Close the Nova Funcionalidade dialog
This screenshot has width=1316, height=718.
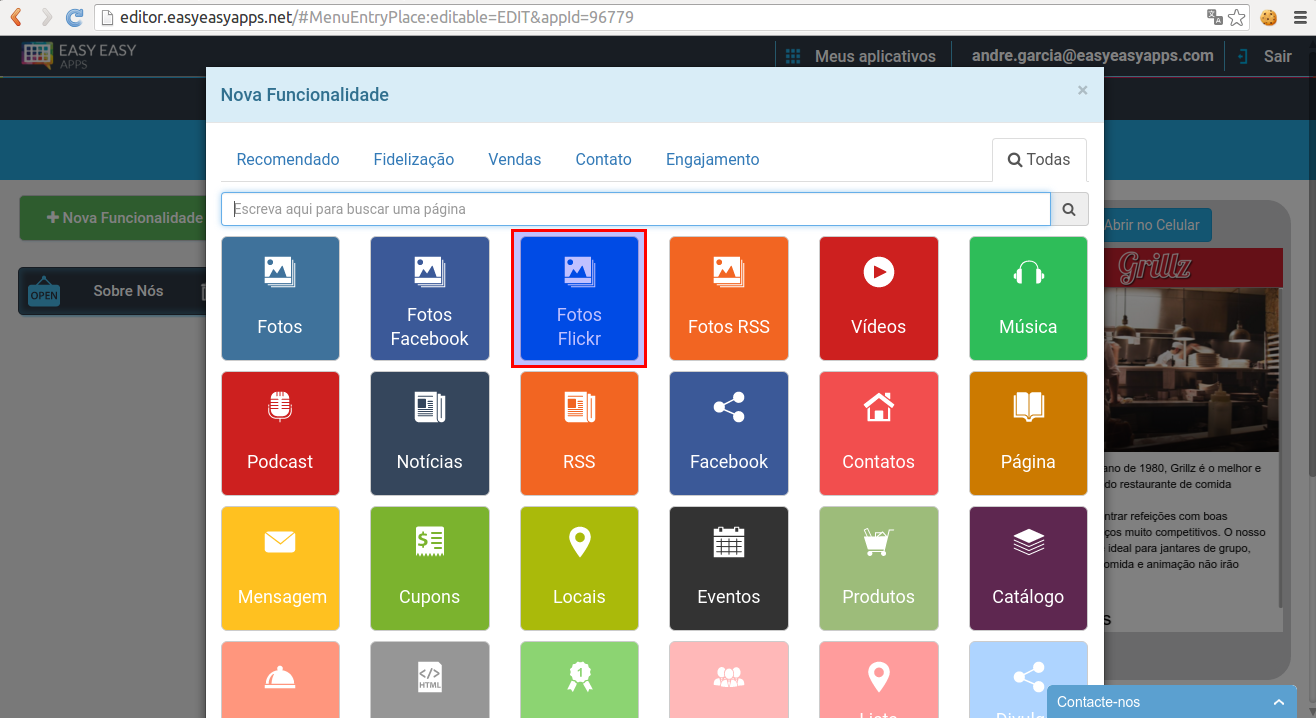[x=1082, y=91]
